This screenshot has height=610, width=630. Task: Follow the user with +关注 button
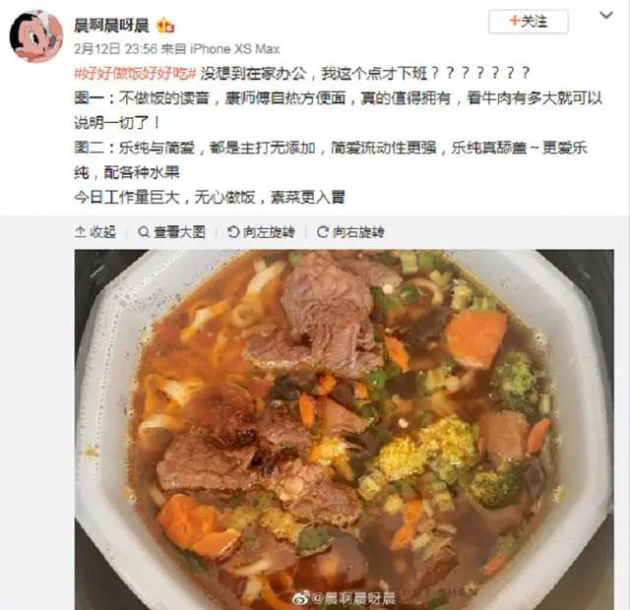[528, 22]
